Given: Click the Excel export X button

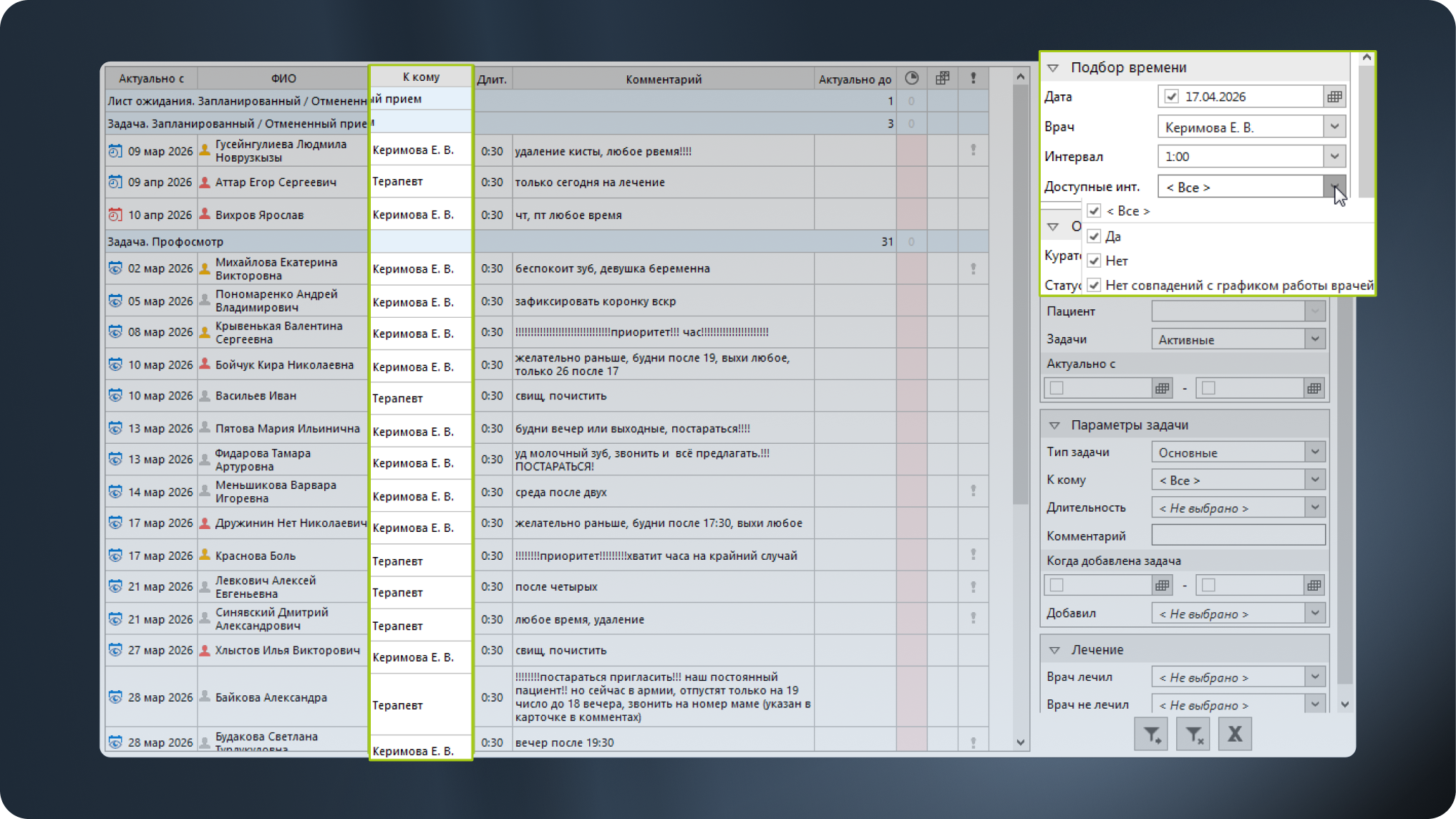Looking at the screenshot, I should tap(1235, 735).
